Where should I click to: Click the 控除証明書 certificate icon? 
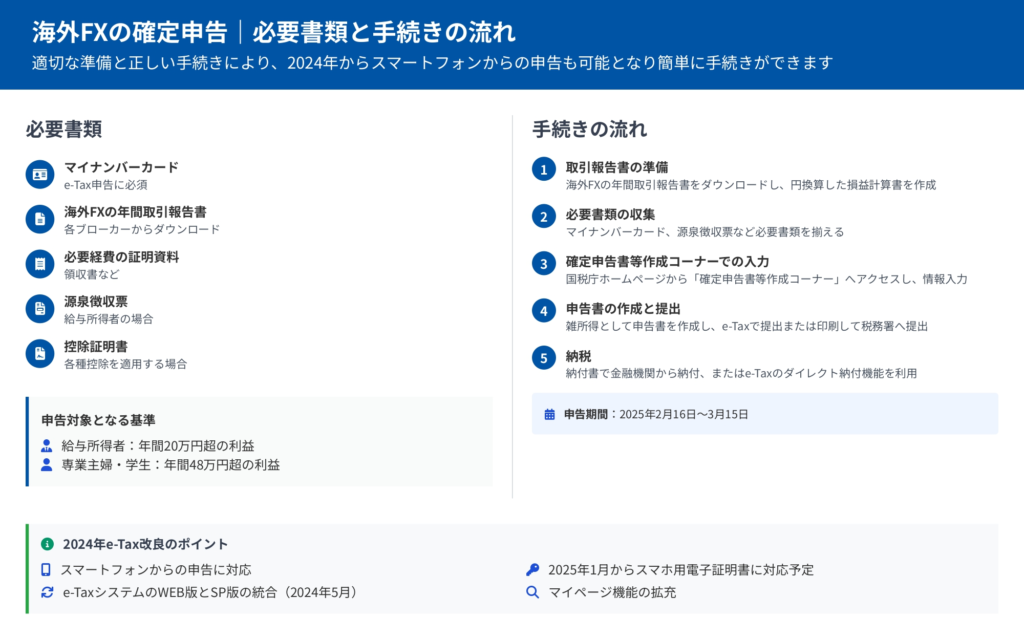40,353
